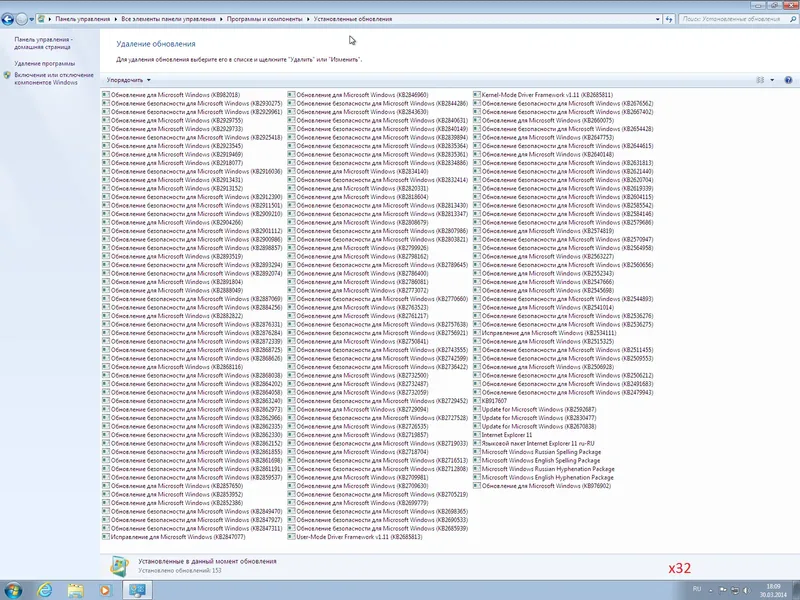Open the Windows Start menu orb

tap(13, 590)
